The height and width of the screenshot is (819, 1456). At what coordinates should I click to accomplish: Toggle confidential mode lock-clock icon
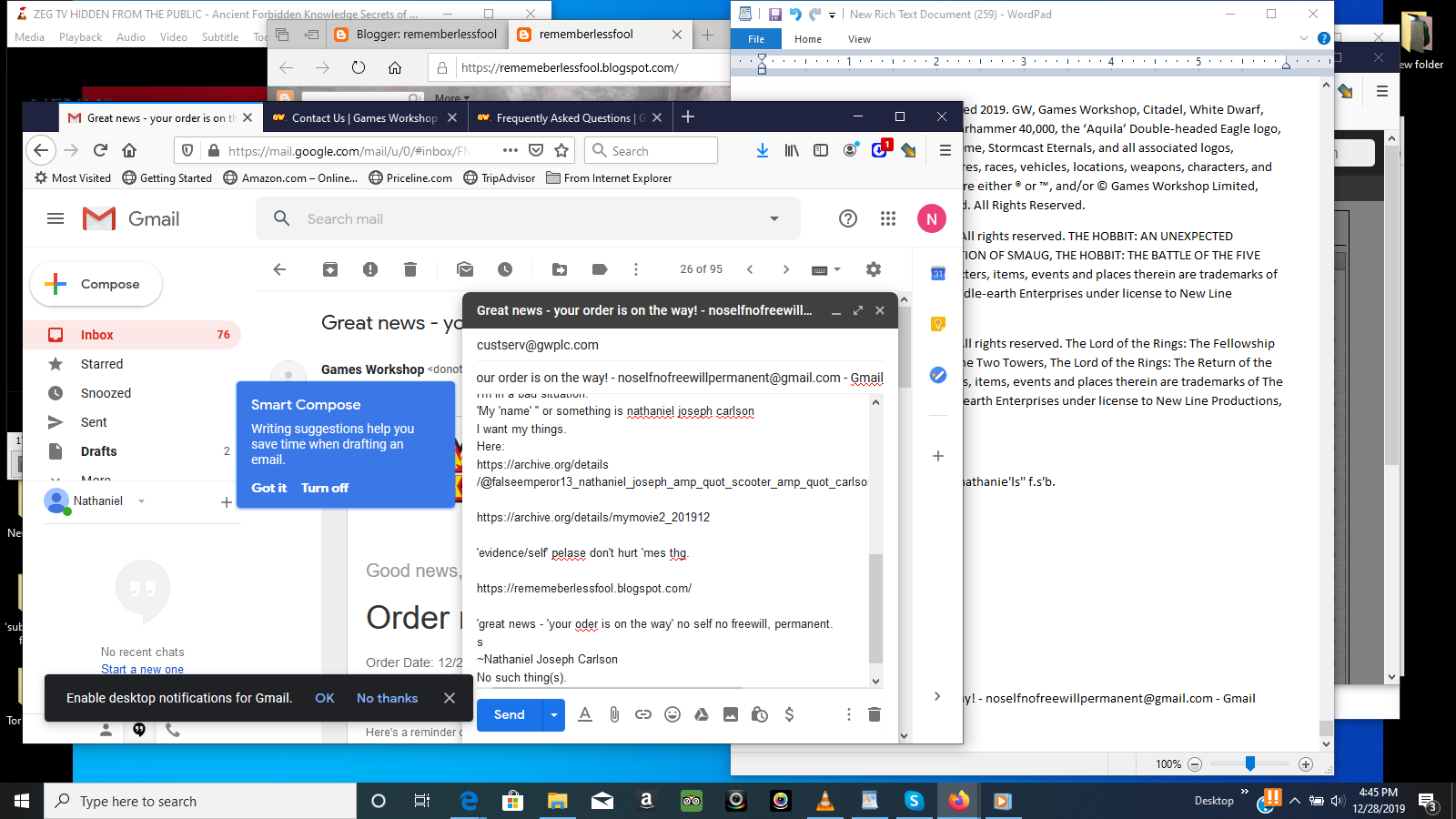click(x=760, y=714)
